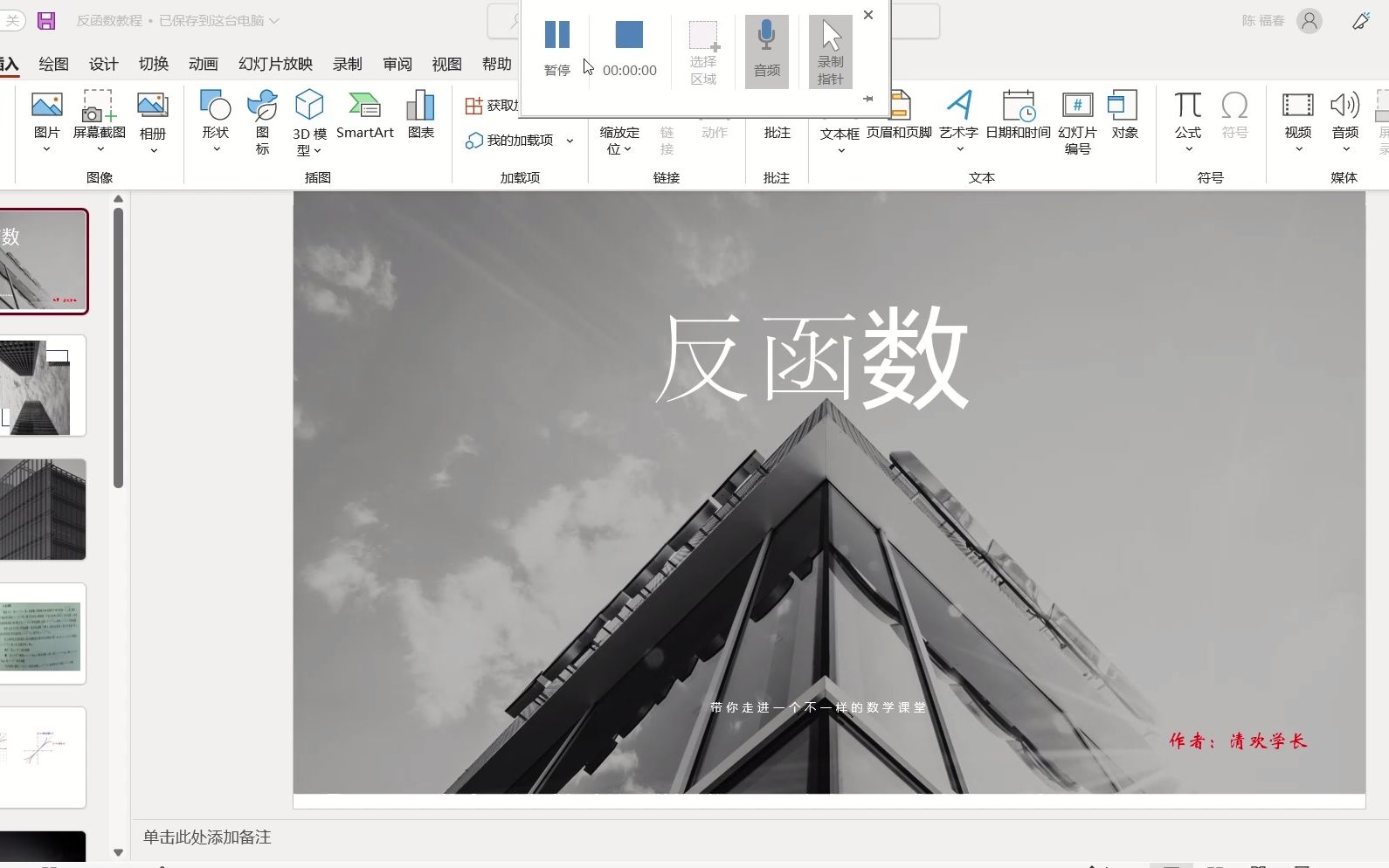Open the 切换 ribbon tab
This screenshot has width=1389, height=868.
click(153, 64)
